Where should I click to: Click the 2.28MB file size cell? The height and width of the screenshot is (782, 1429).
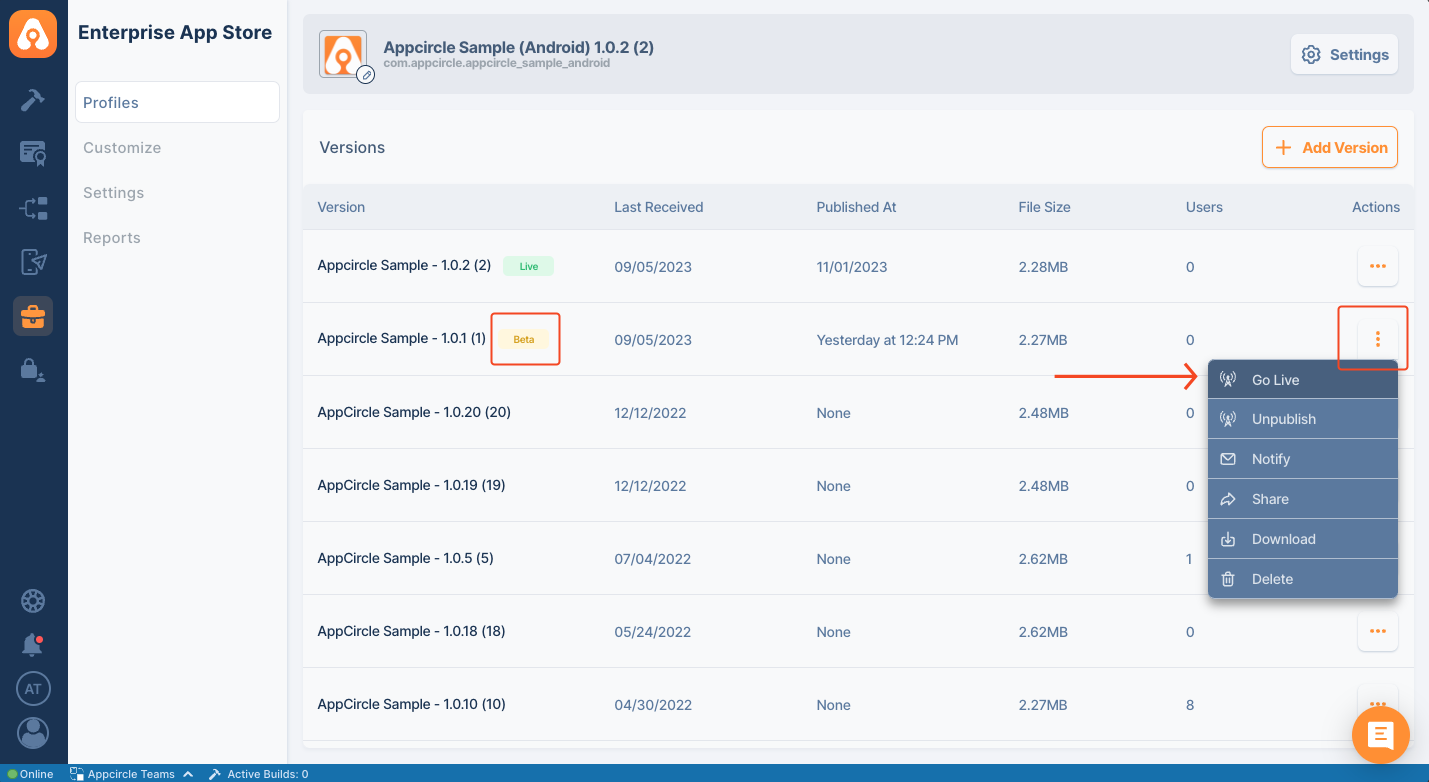tap(1043, 267)
